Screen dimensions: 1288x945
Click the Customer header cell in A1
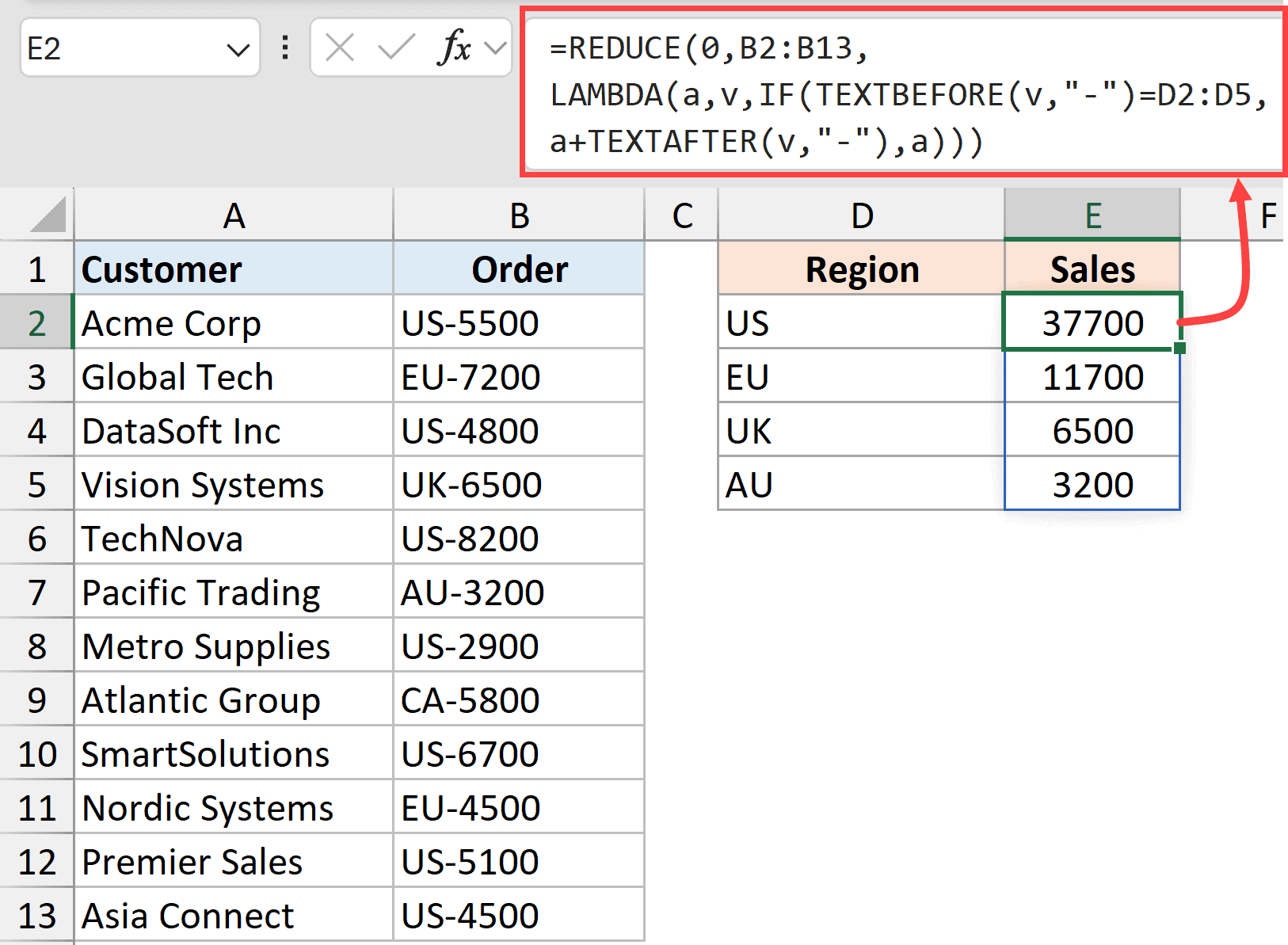pos(162,269)
